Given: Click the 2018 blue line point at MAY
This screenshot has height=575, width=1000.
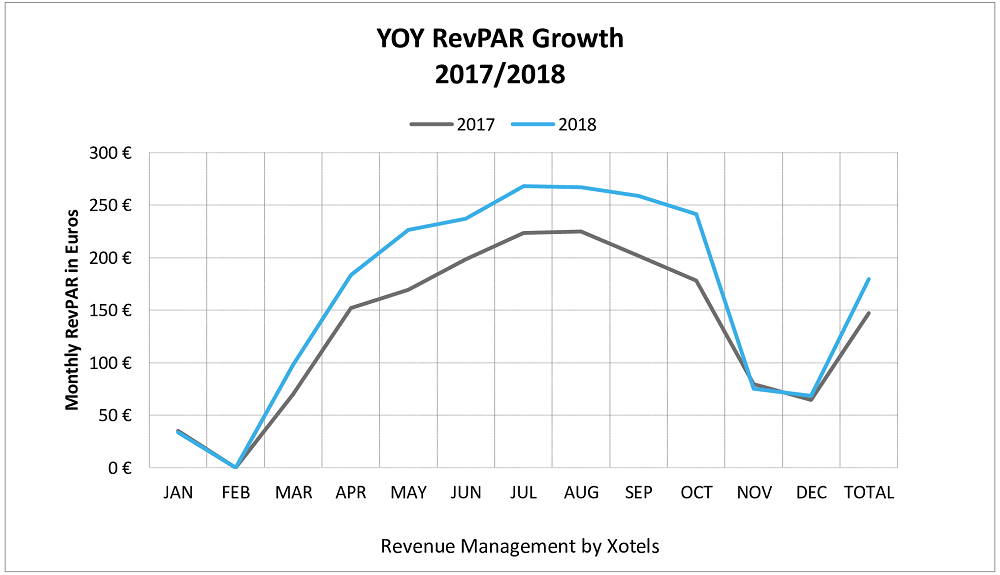Looking at the screenshot, I should pyautogui.click(x=409, y=230).
